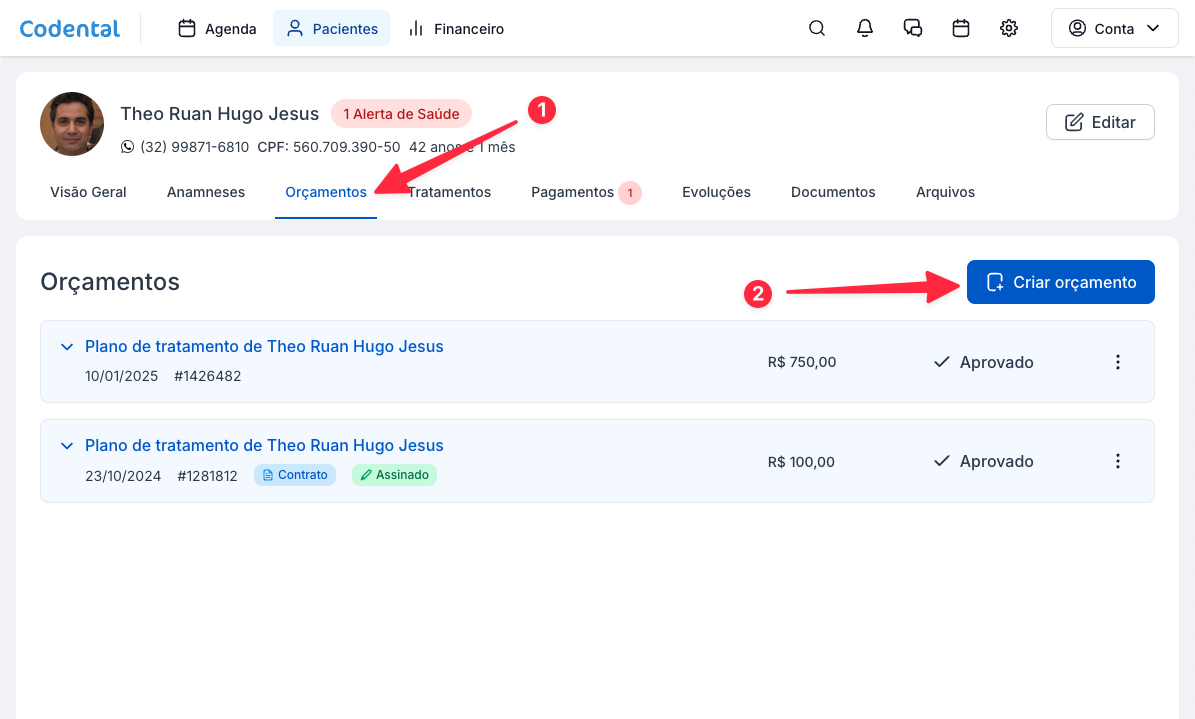This screenshot has height=719, width=1195.
Task: Switch to the Pagamentos tab
Action: click(572, 192)
